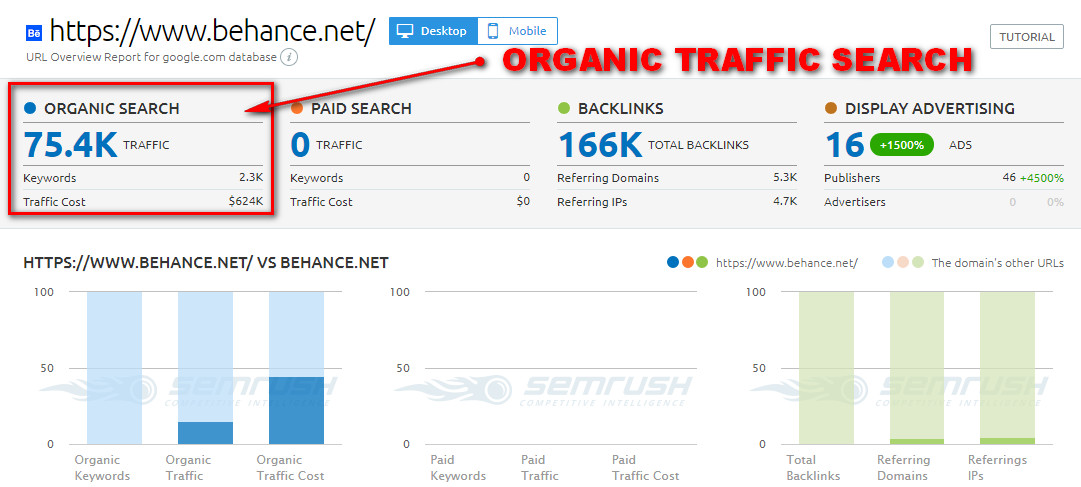Click organic Traffic Cost $624K
The width and height of the screenshot is (1081, 487).
pyautogui.click(x=246, y=201)
